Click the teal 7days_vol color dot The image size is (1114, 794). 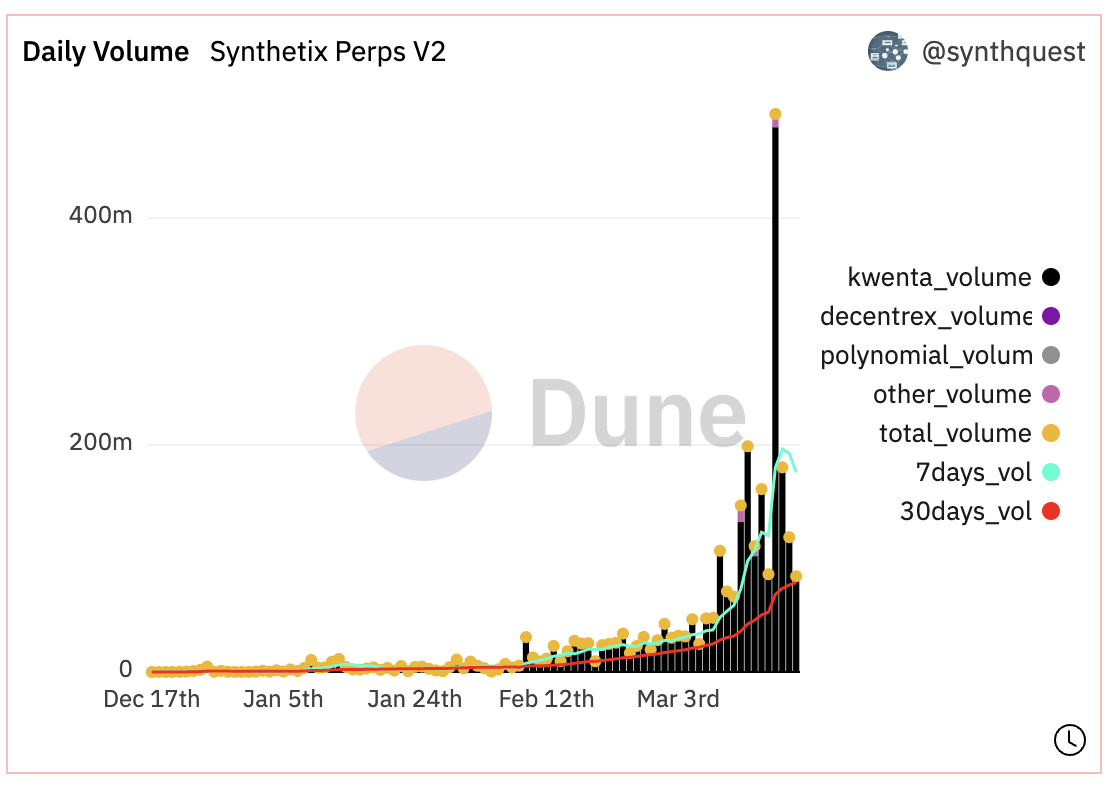pyautogui.click(x=1050, y=473)
